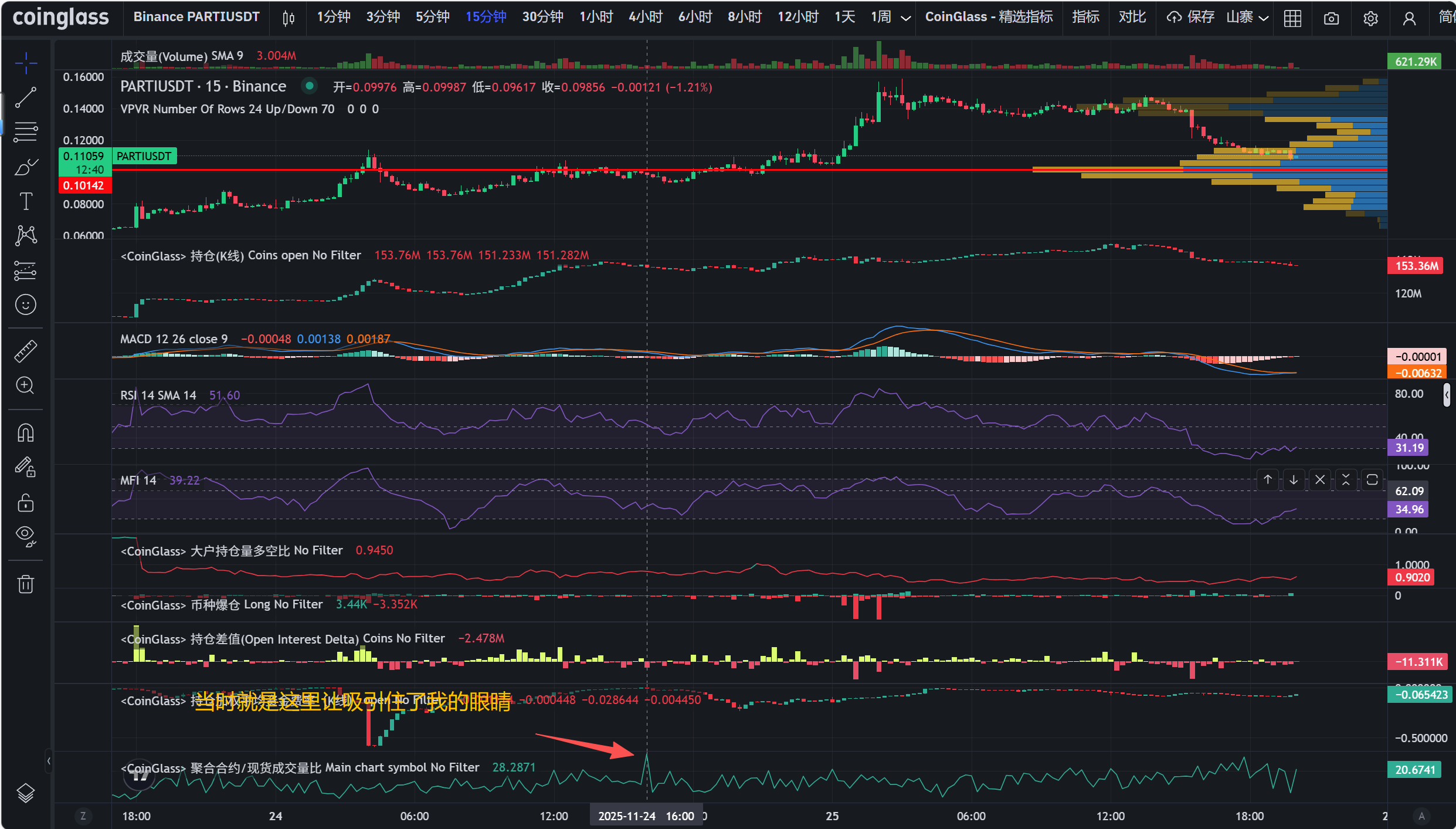The image size is (1456, 829).
Task: Open the 山寨 dropdown menu
Action: [1247, 18]
